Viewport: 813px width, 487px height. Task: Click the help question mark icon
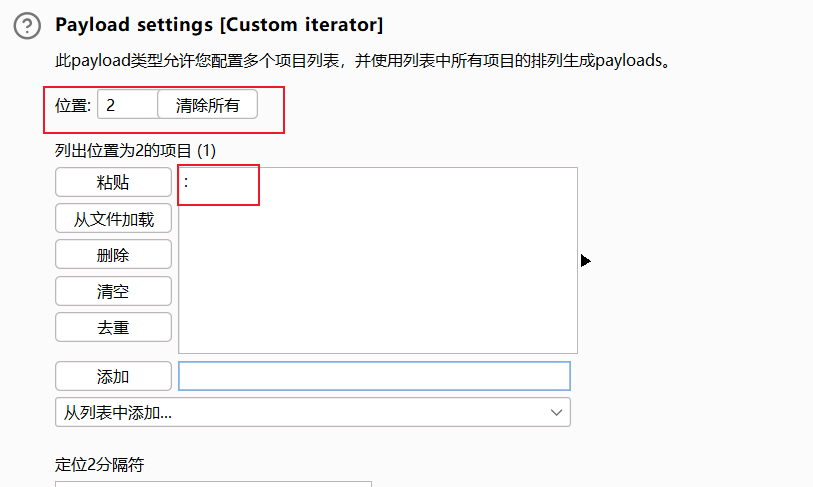coord(27,25)
